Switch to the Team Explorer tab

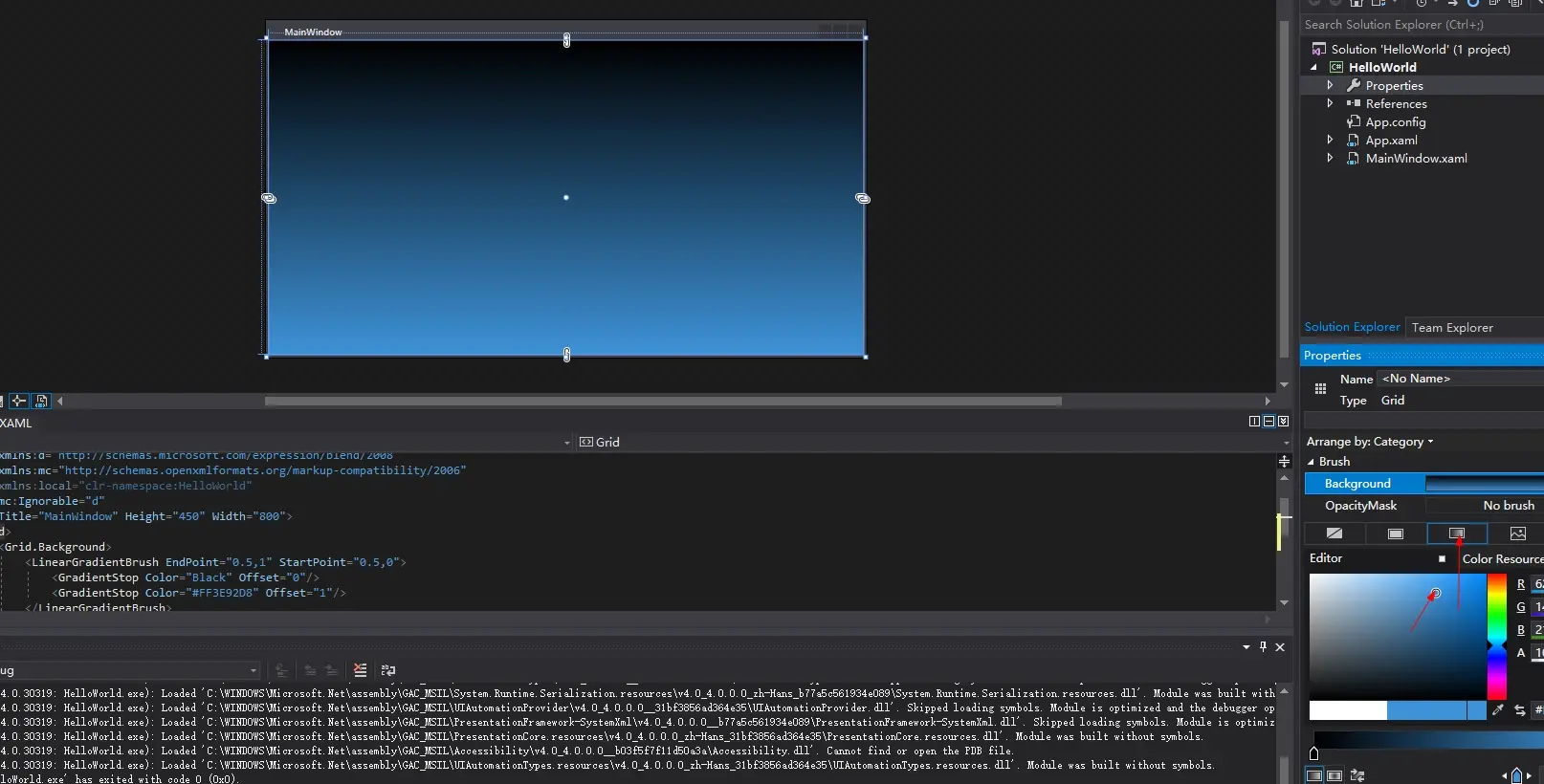(1452, 328)
